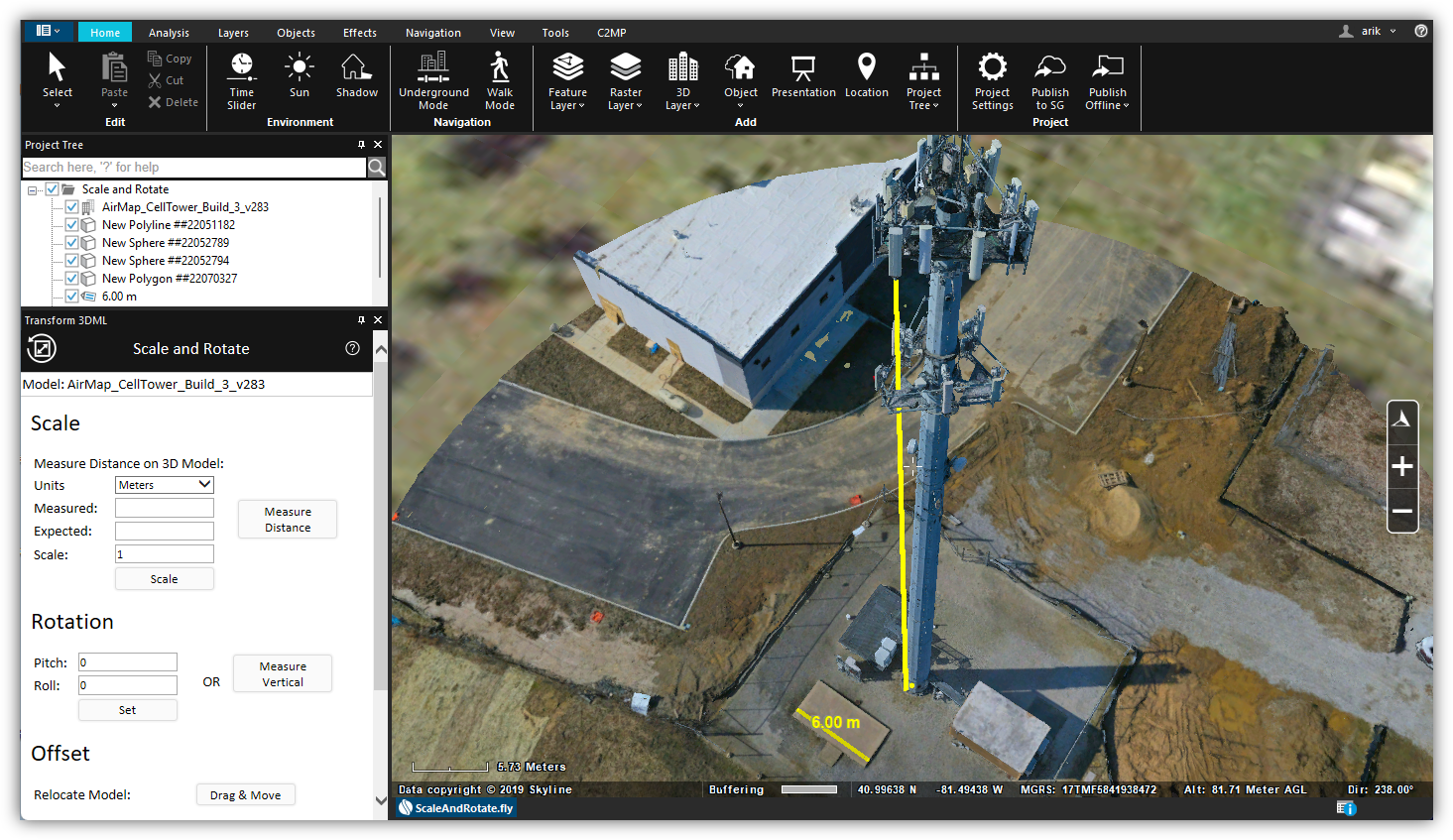Click the Drag & Move button
Image resolution: width=1453 pixels, height=840 pixels.
245,794
